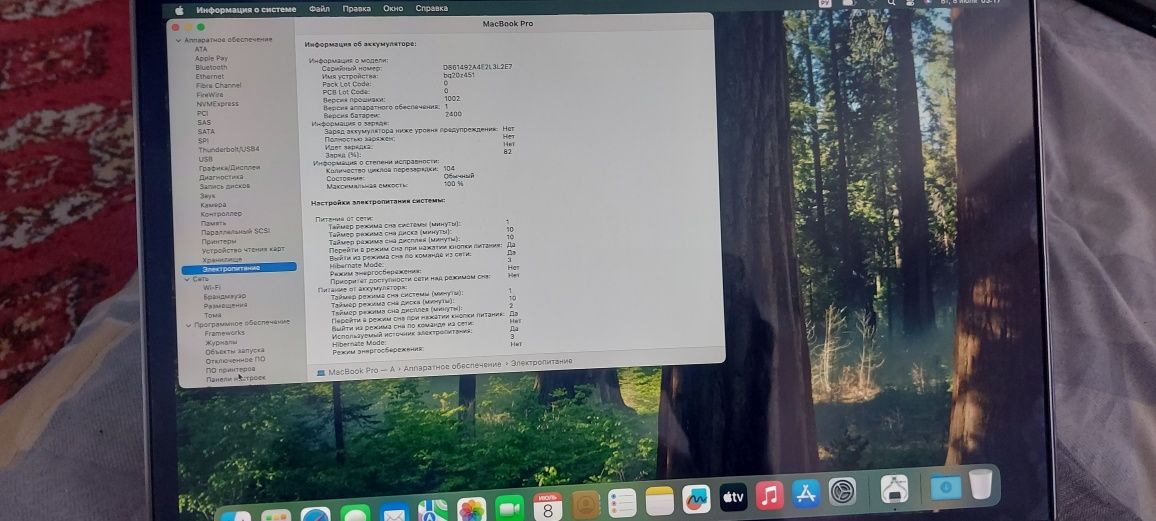Image resolution: width=1156 pixels, height=521 pixels.
Task: Select Размещения in the sidebar
Action: pos(226,306)
